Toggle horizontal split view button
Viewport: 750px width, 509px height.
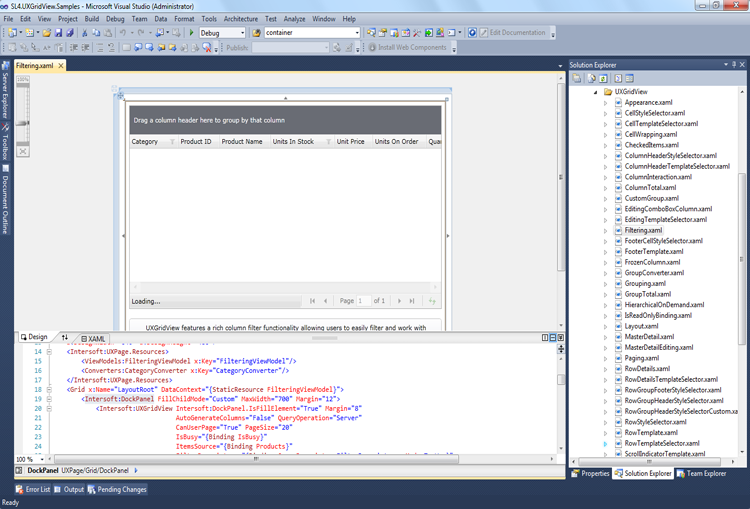(x=552, y=337)
